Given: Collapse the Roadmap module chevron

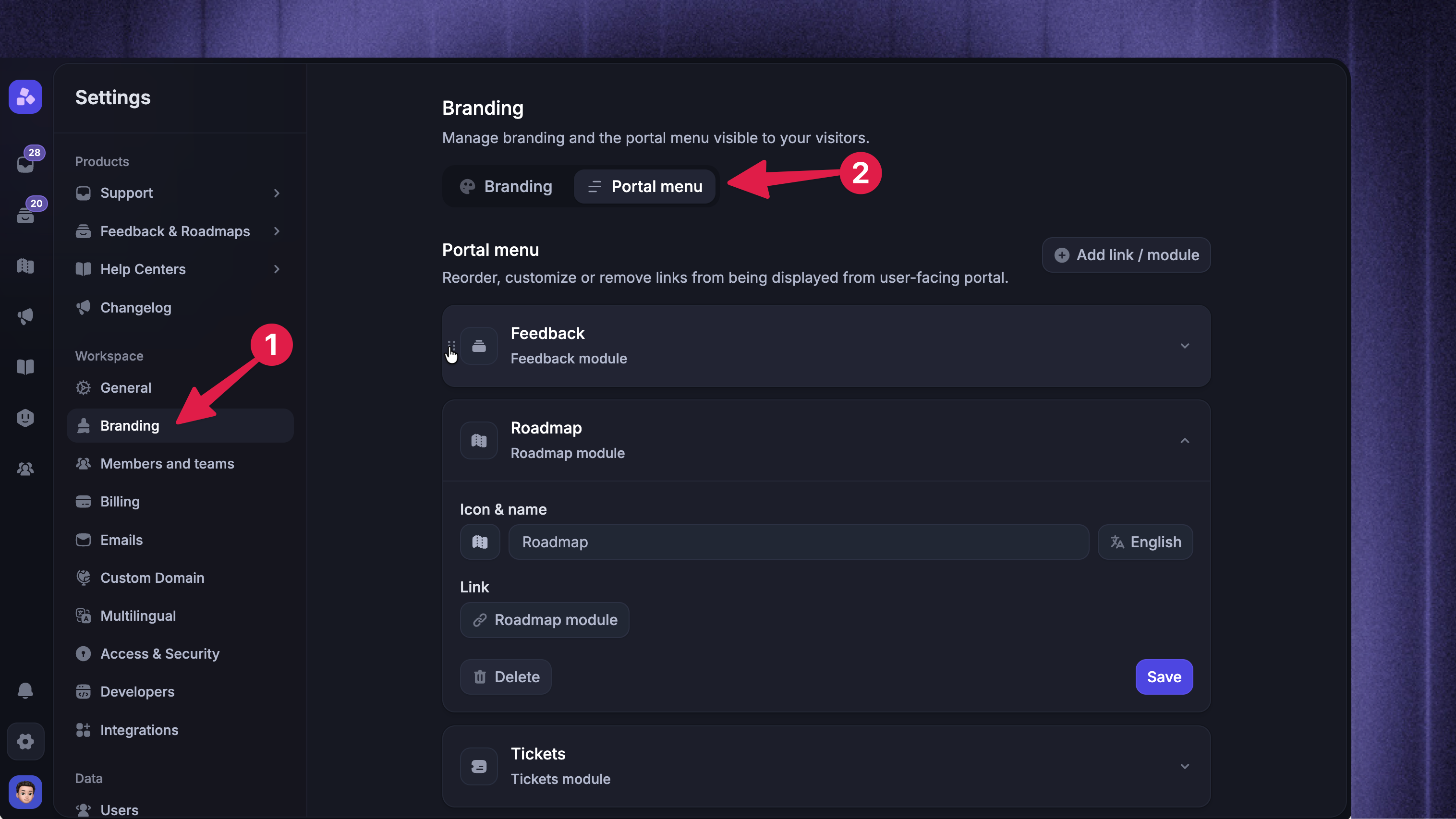Looking at the screenshot, I should (x=1185, y=440).
